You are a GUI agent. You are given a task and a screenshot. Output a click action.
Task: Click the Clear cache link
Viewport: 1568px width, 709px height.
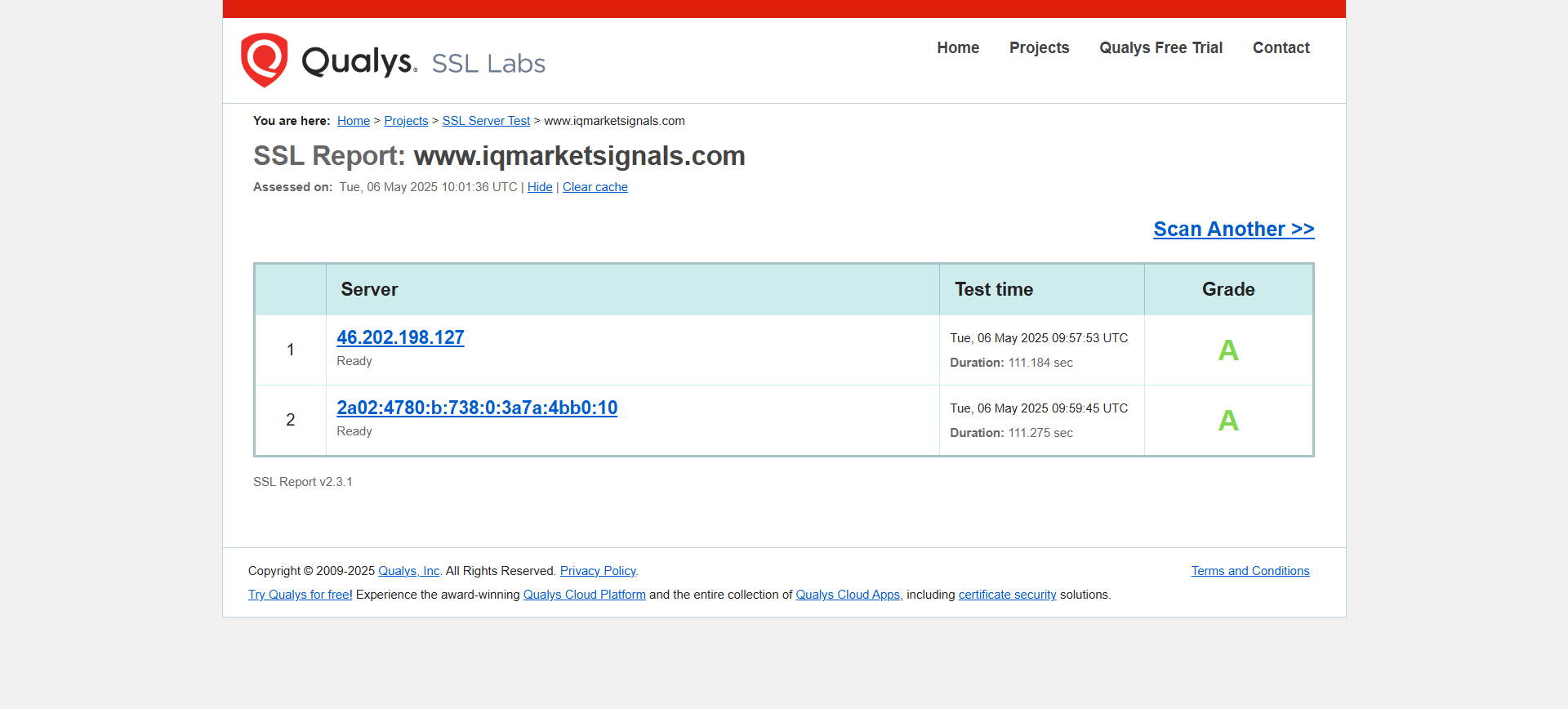595,187
